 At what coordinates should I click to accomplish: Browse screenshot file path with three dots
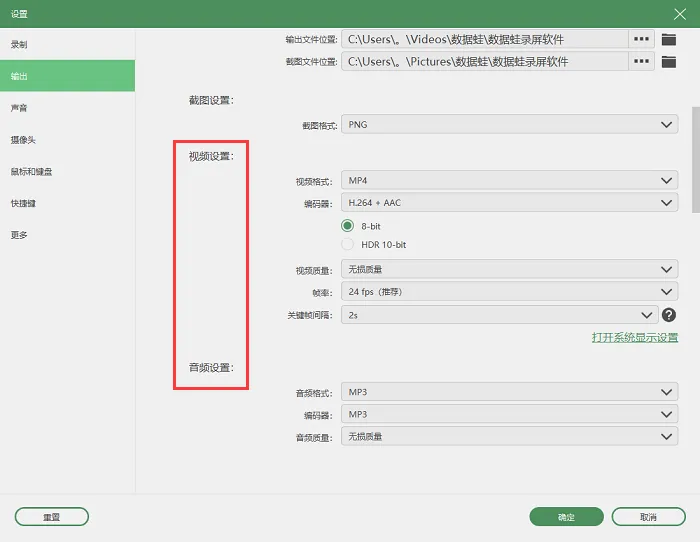click(641, 61)
